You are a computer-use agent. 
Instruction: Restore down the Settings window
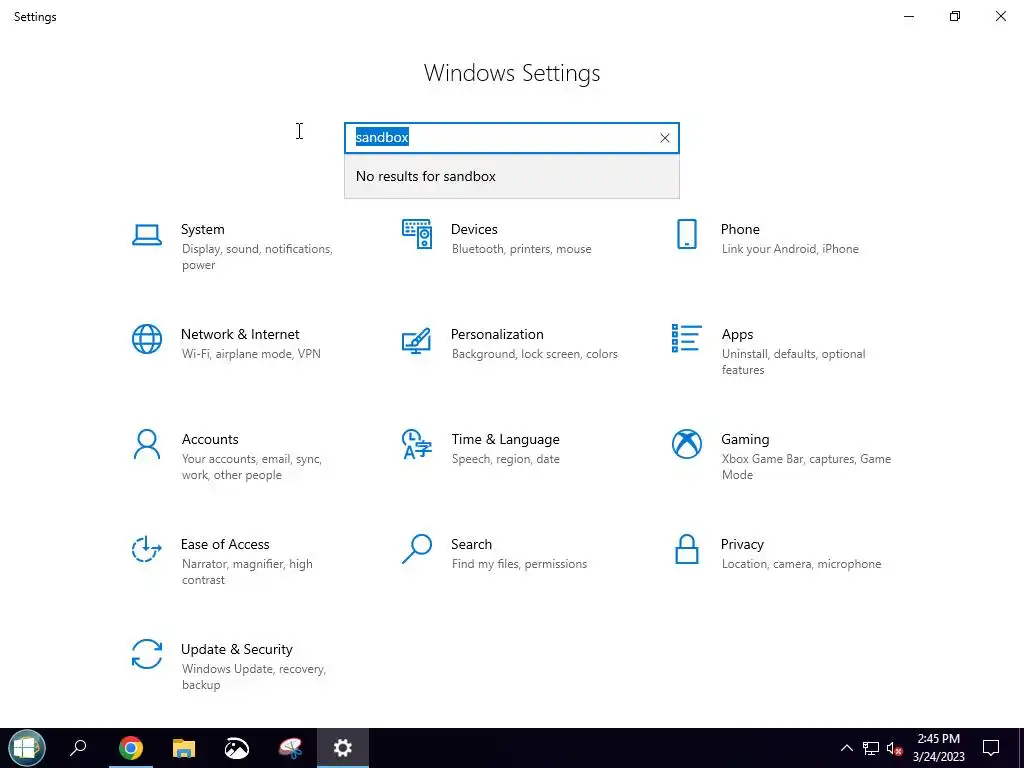coord(955,16)
